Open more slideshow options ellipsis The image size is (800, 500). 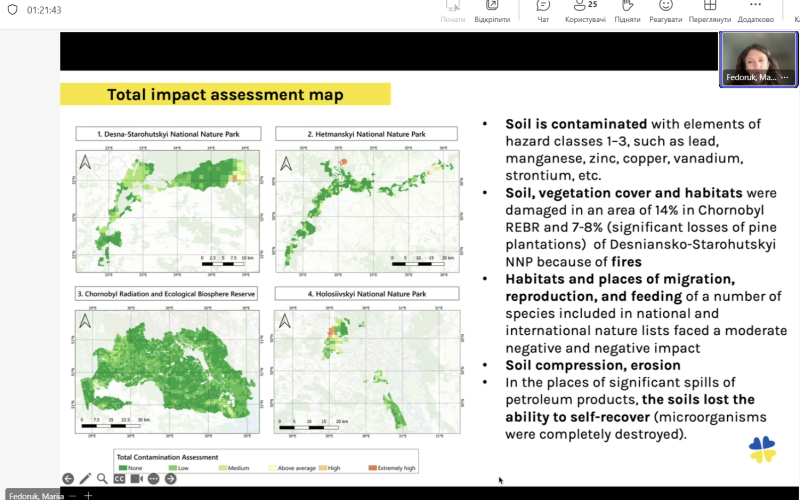point(153,479)
